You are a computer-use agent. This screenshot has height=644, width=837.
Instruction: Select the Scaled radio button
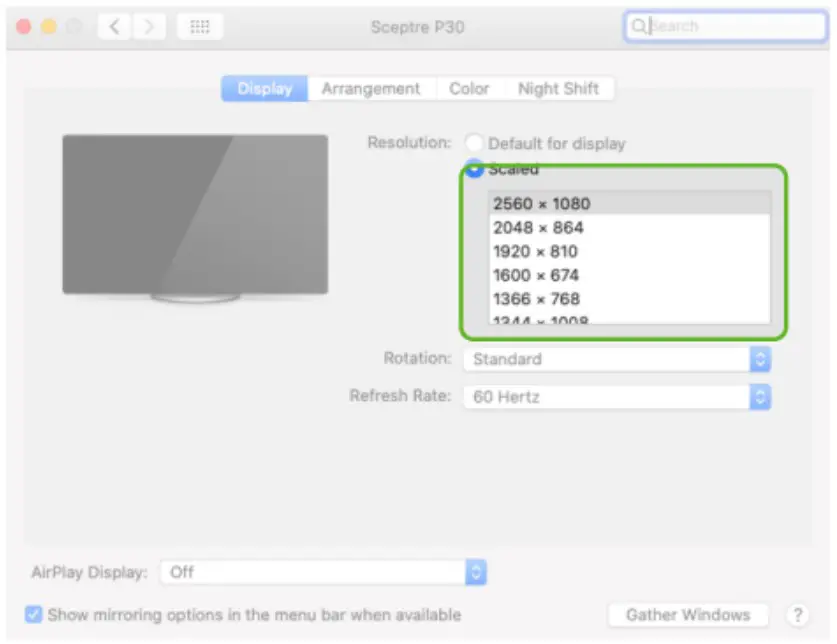pyautogui.click(x=475, y=169)
